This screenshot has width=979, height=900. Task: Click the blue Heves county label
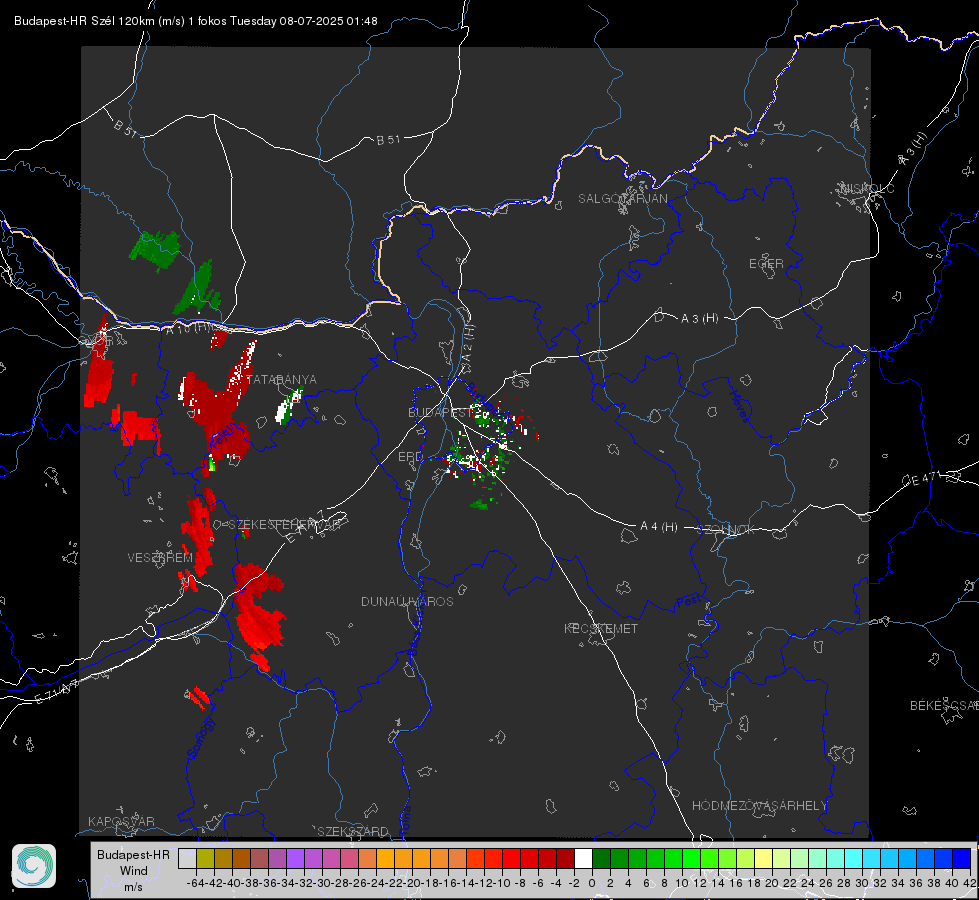pos(740,406)
